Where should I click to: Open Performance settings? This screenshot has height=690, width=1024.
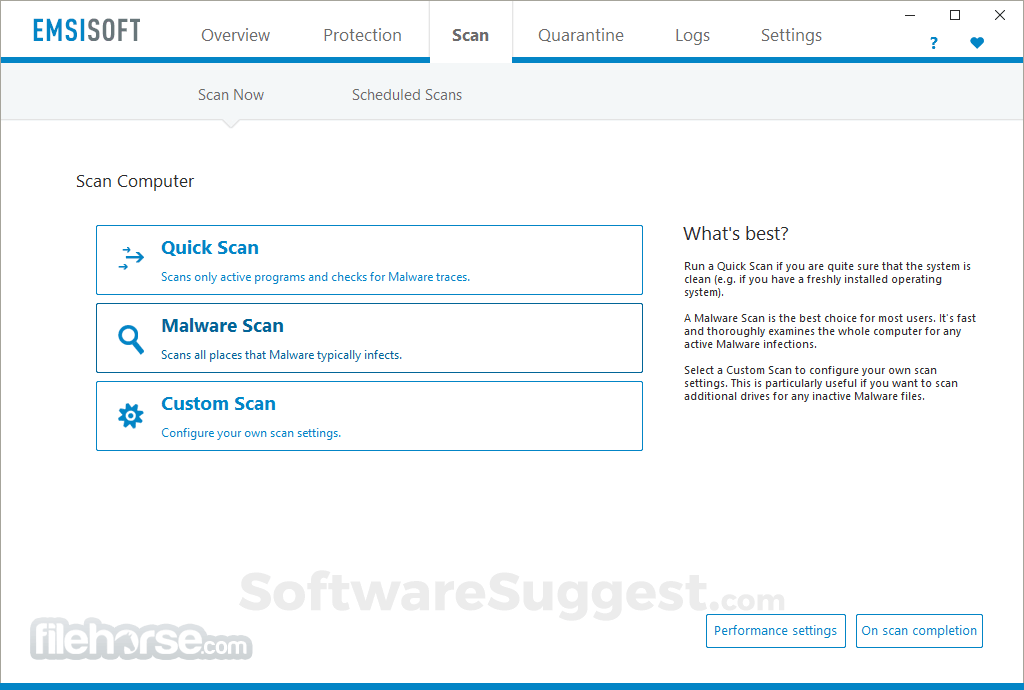pyautogui.click(x=775, y=630)
